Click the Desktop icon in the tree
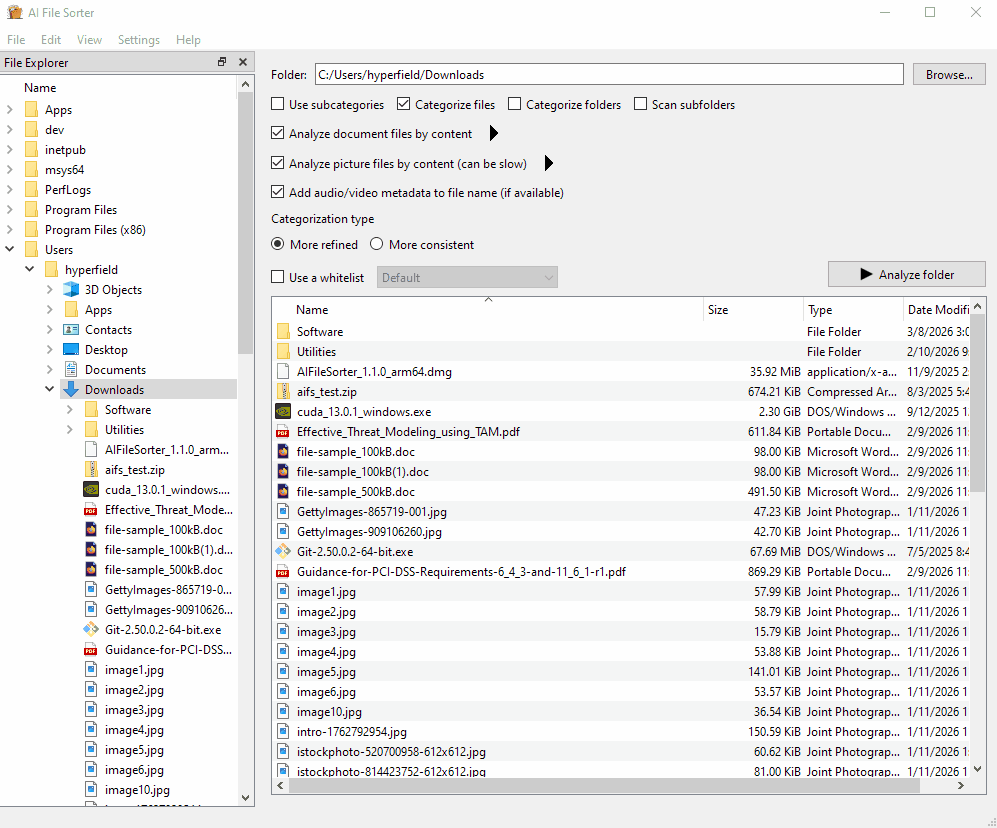The width and height of the screenshot is (997, 828). [x=71, y=350]
